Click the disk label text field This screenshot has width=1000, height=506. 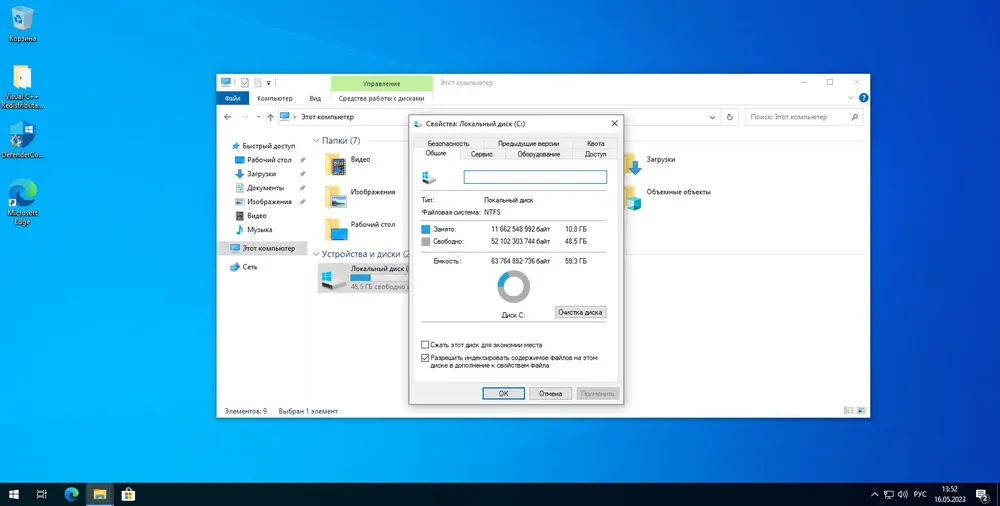pyautogui.click(x=535, y=177)
